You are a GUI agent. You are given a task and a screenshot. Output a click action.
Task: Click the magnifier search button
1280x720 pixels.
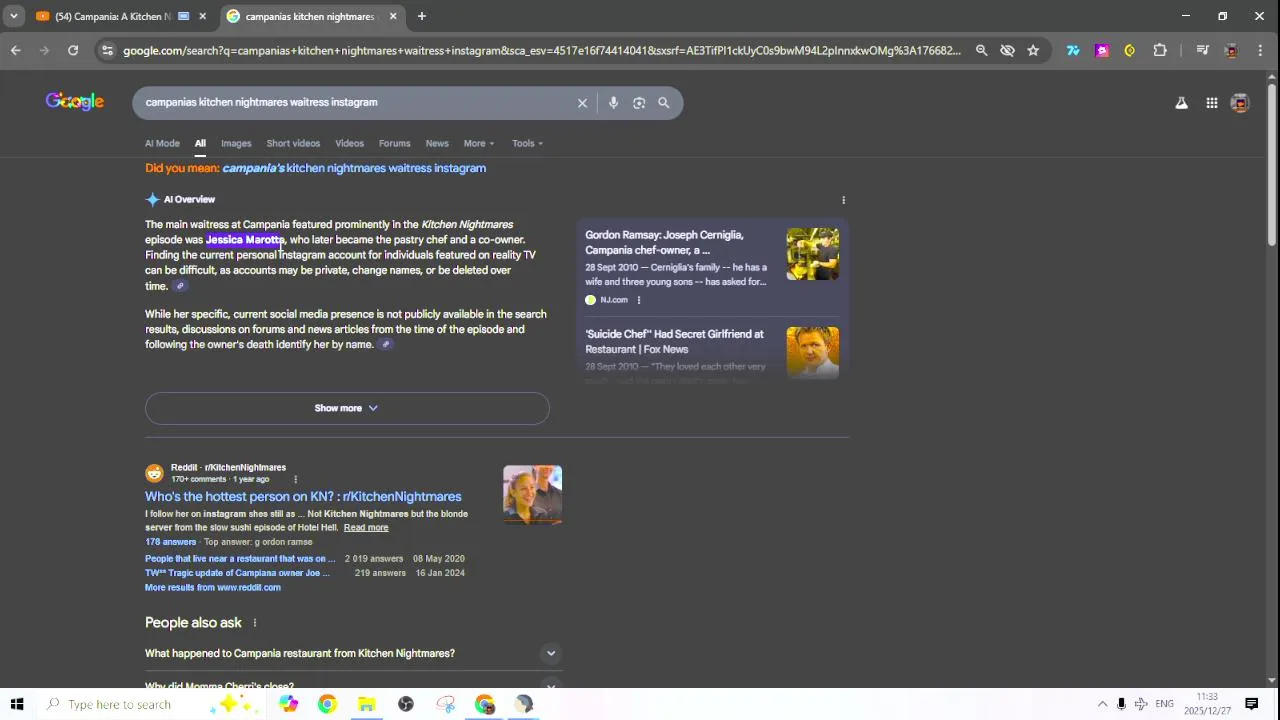click(x=663, y=102)
